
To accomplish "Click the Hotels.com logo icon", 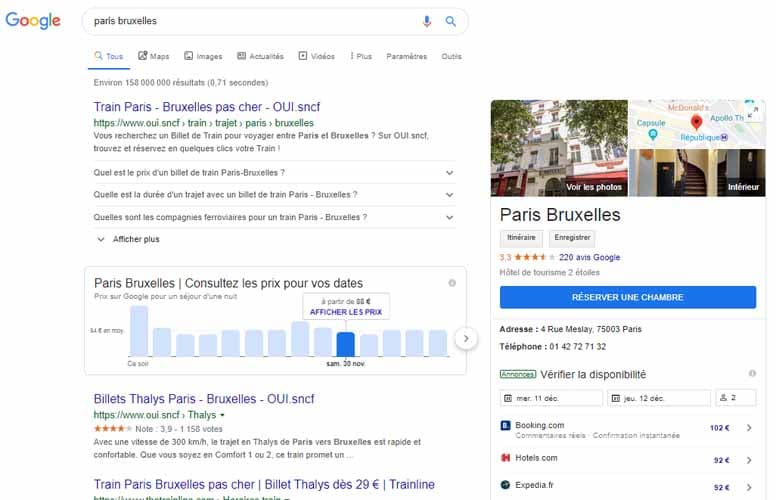I will point(505,458).
